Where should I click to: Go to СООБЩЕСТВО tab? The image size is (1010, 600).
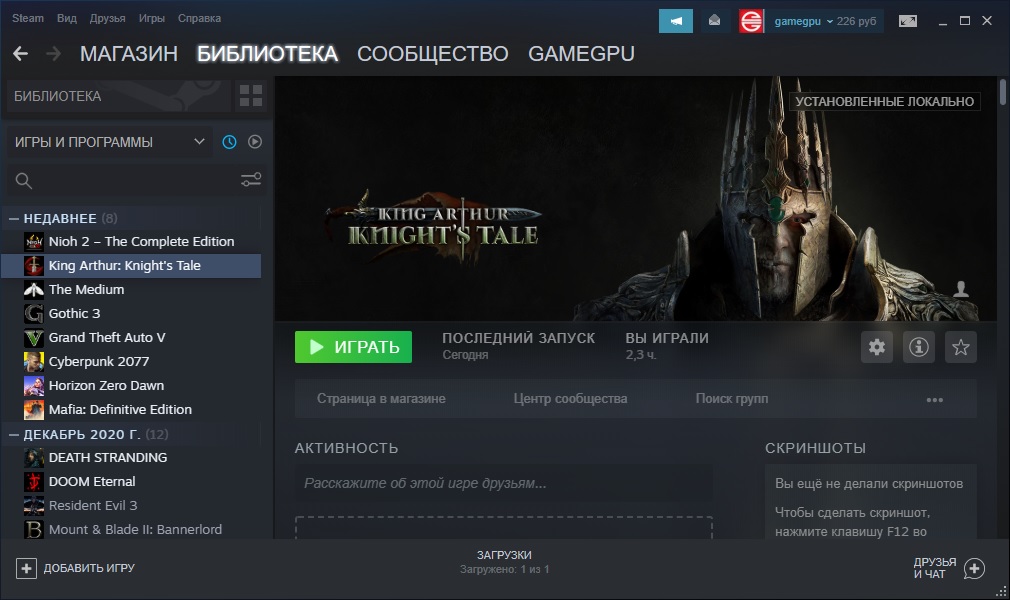[x=433, y=53]
